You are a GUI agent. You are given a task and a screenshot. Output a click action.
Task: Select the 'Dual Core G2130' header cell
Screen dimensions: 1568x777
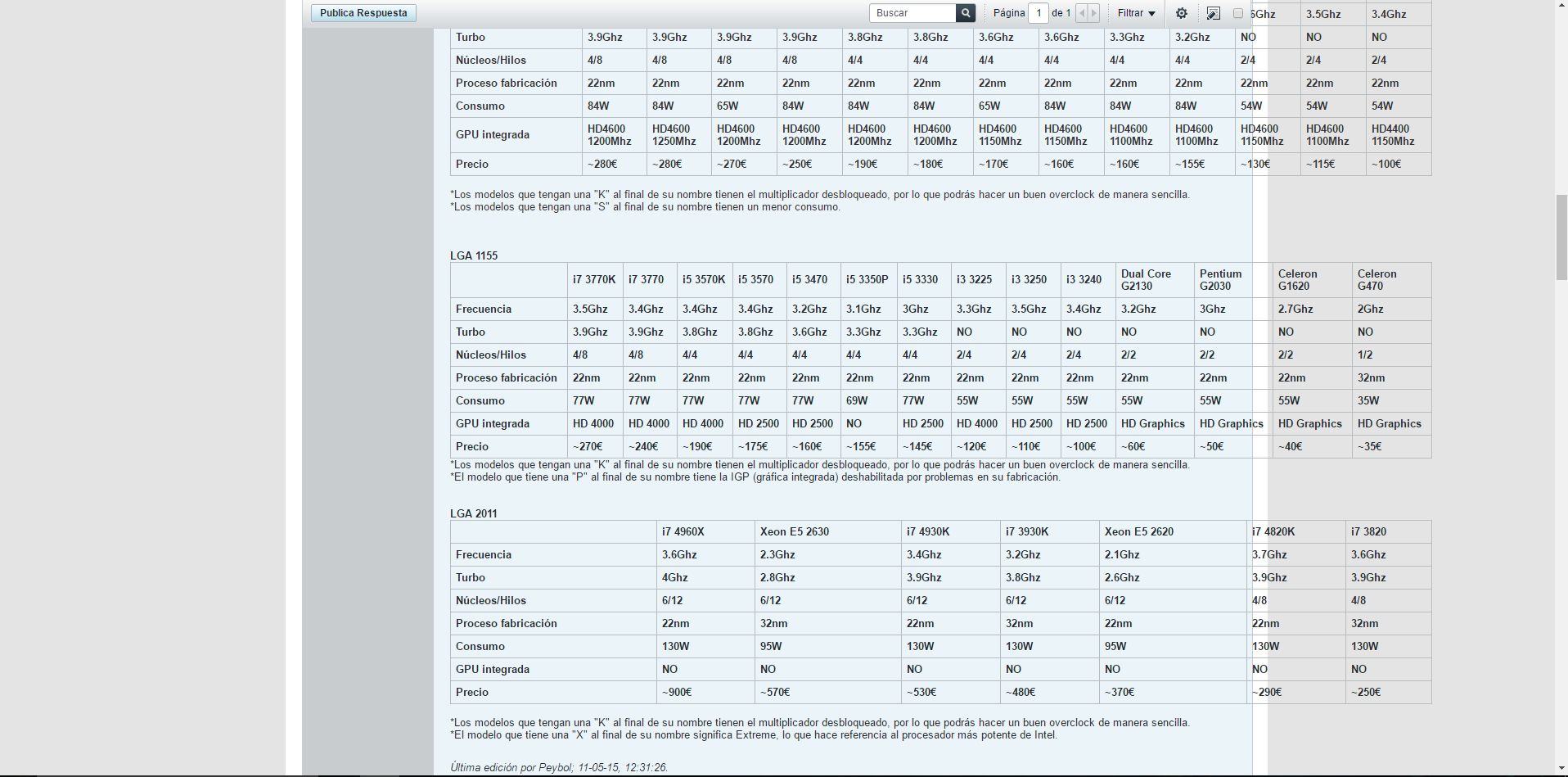tap(1155, 280)
